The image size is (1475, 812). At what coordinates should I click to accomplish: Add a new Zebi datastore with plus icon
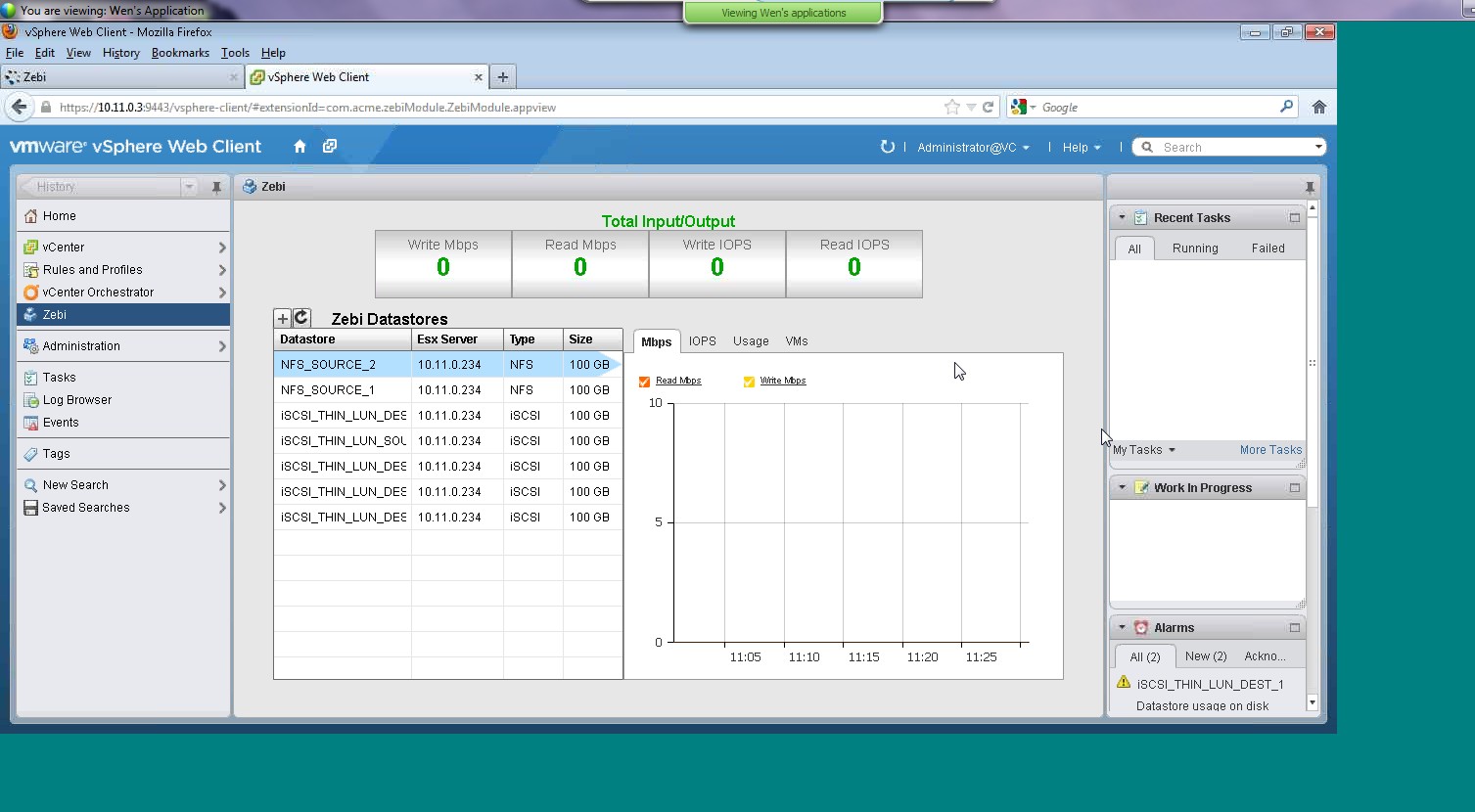point(282,318)
